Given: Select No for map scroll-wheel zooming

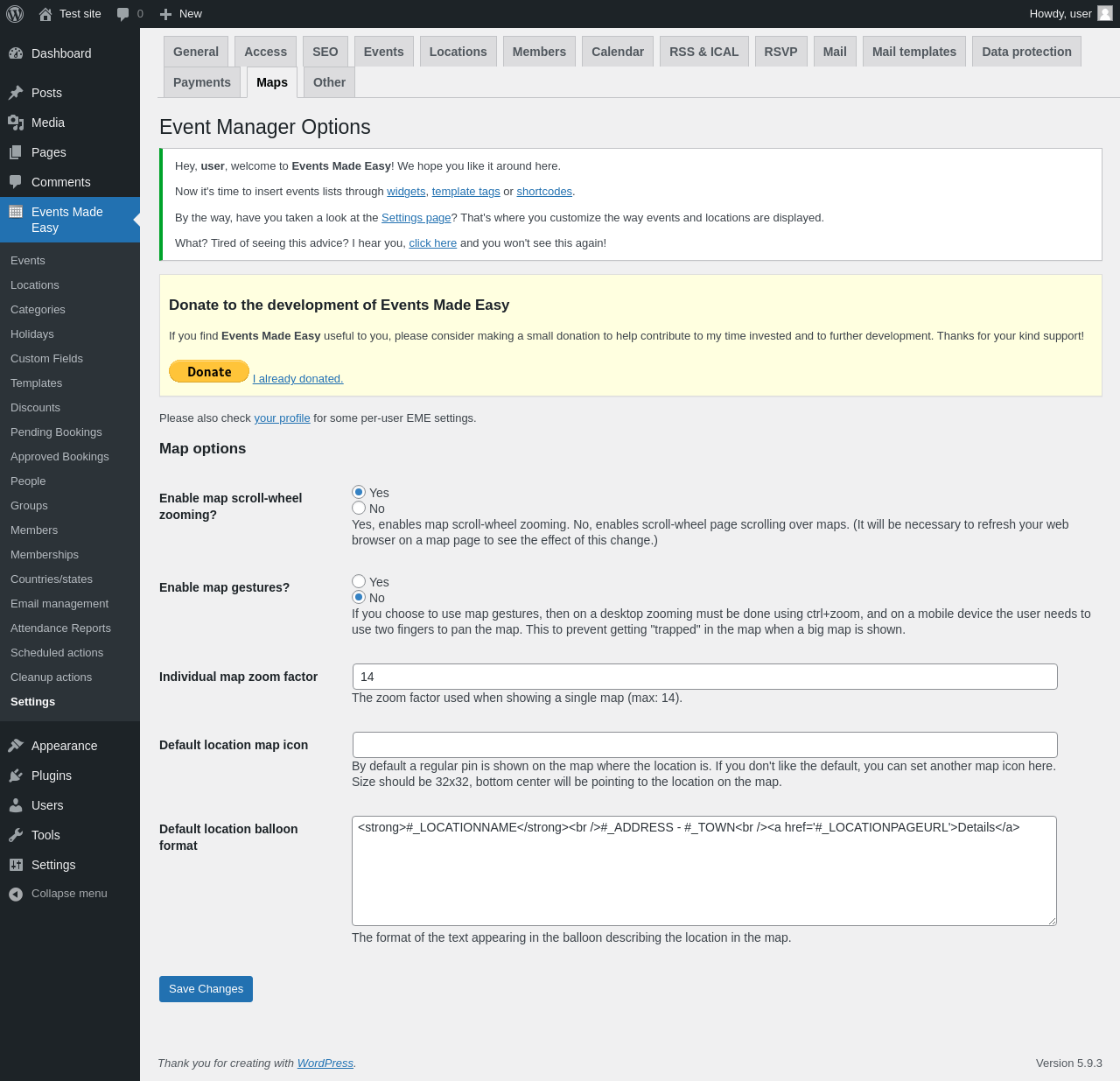Looking at the screenshot, I should coord(359,509).
